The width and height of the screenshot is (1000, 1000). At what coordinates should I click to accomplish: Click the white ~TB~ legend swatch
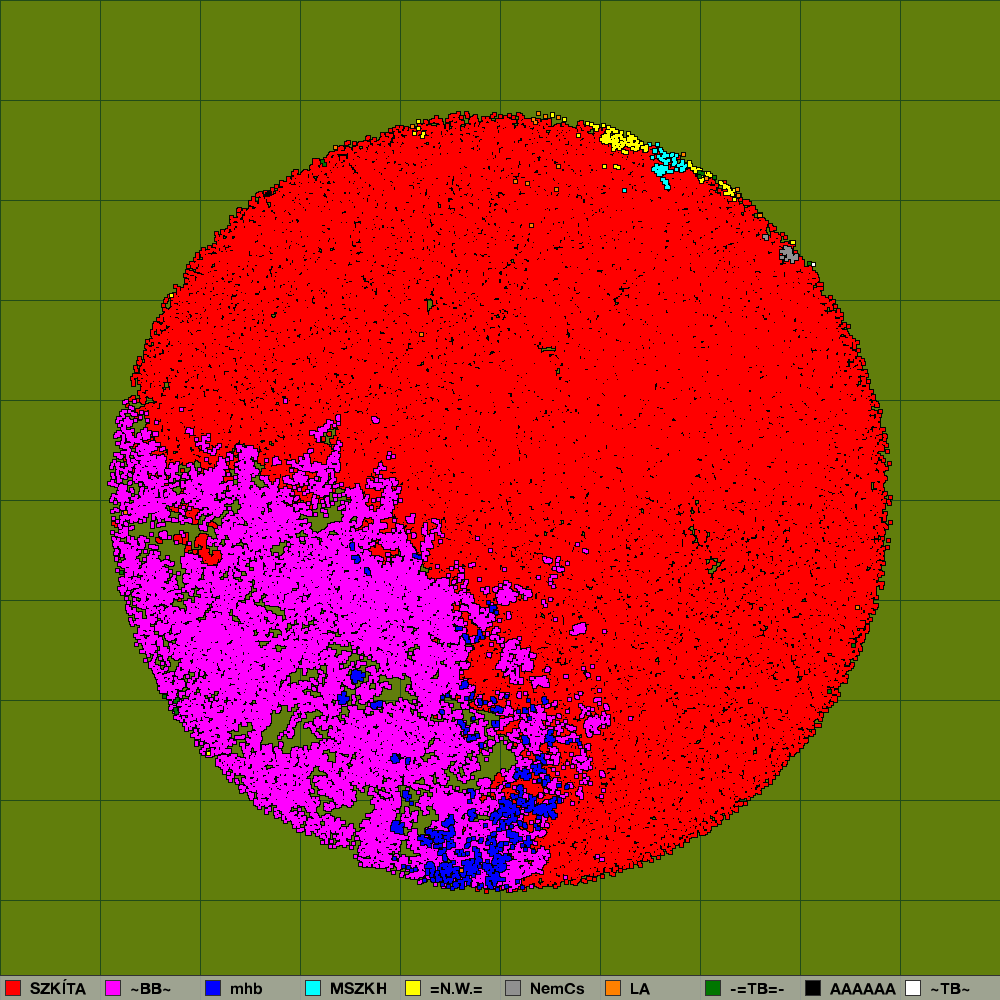pyautogui.click(x=913, y=988)
